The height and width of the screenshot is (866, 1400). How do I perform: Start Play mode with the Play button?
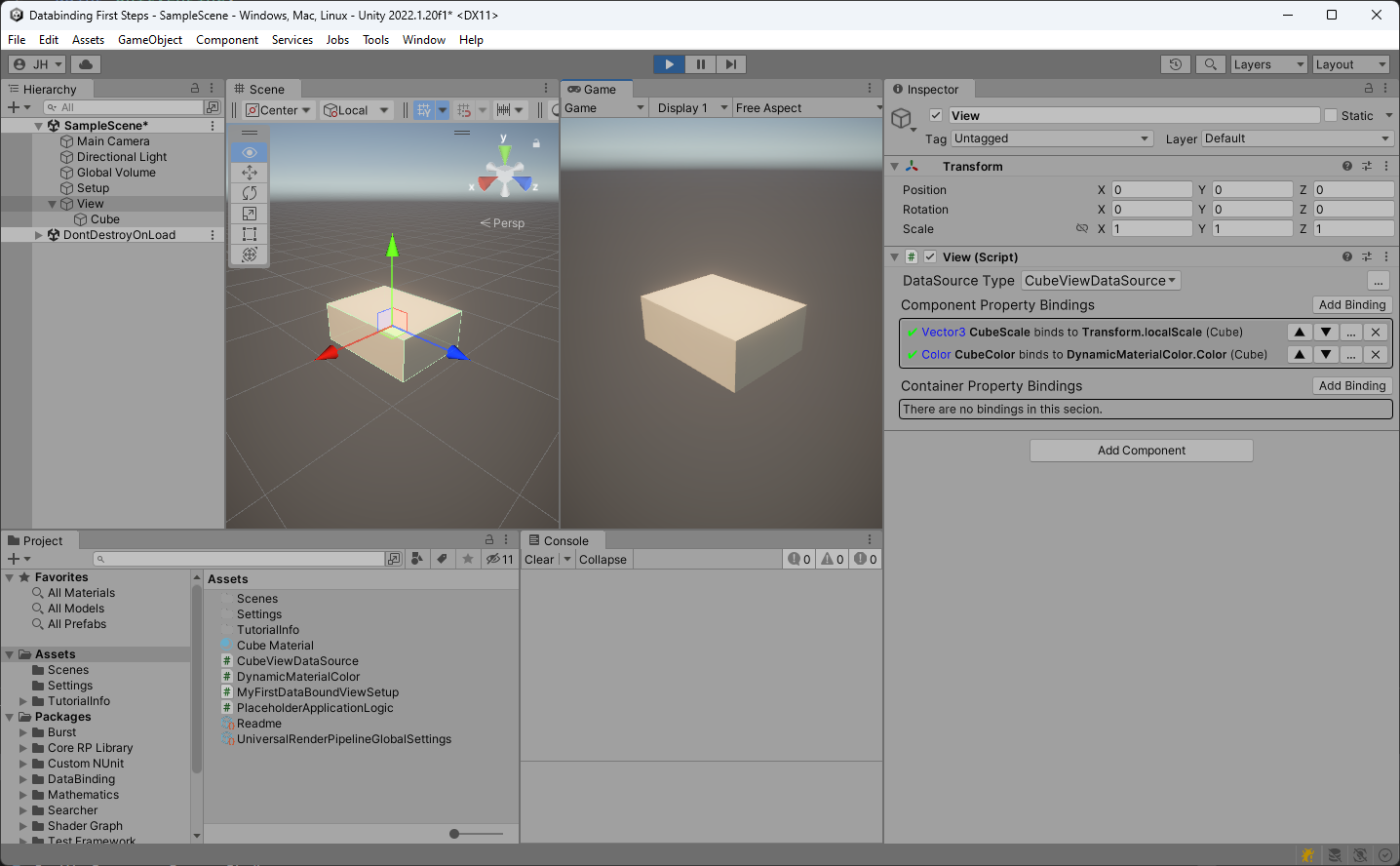(669, 64)
